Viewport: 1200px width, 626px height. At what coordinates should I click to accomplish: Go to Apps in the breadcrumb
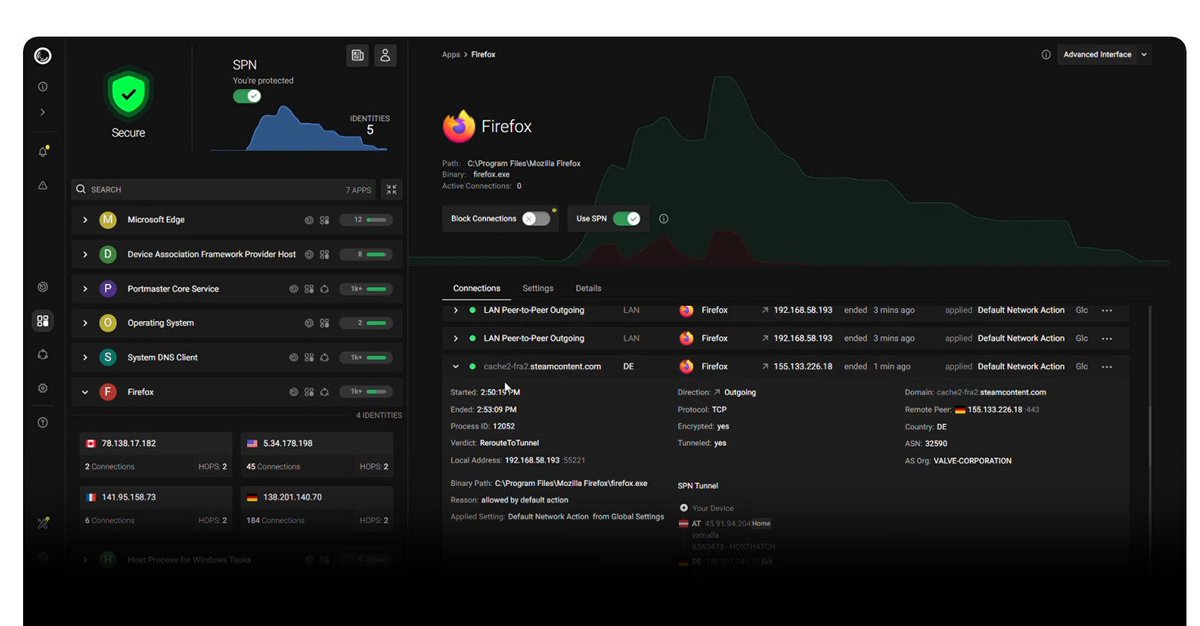click(451, 55)
